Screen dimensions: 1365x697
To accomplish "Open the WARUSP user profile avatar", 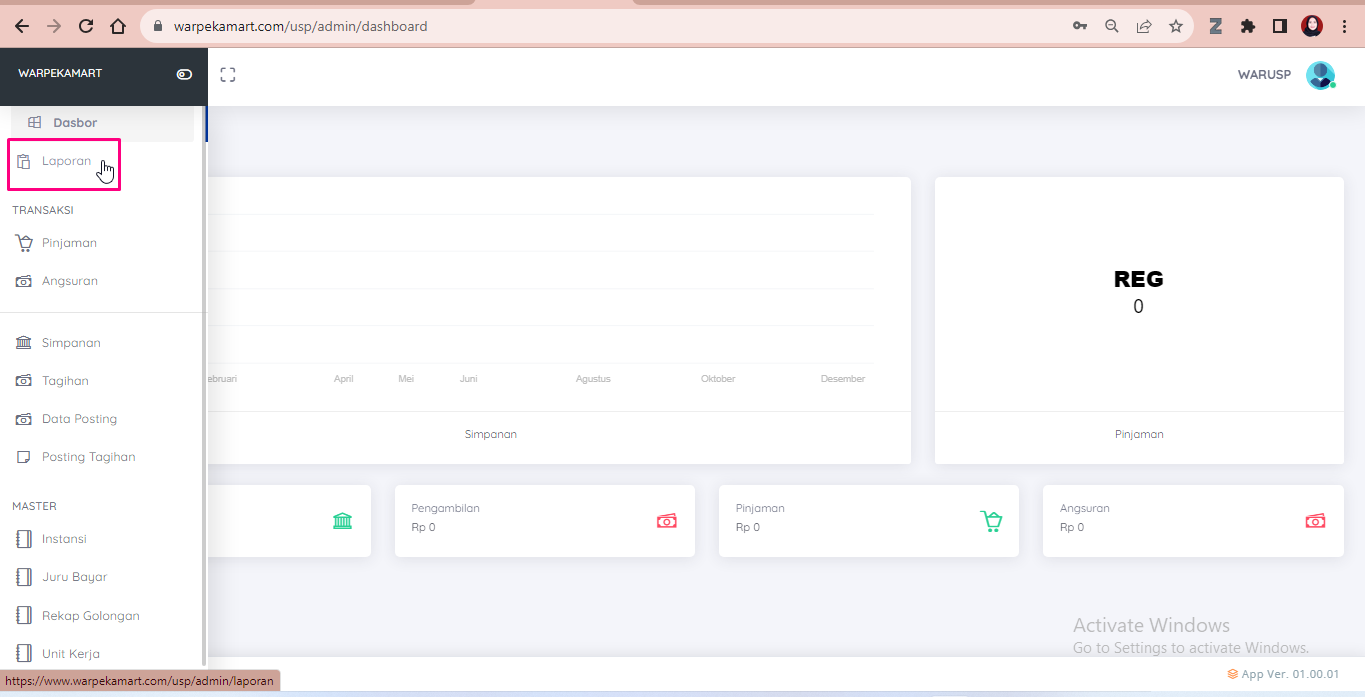I will click(x=1320, y=75).
